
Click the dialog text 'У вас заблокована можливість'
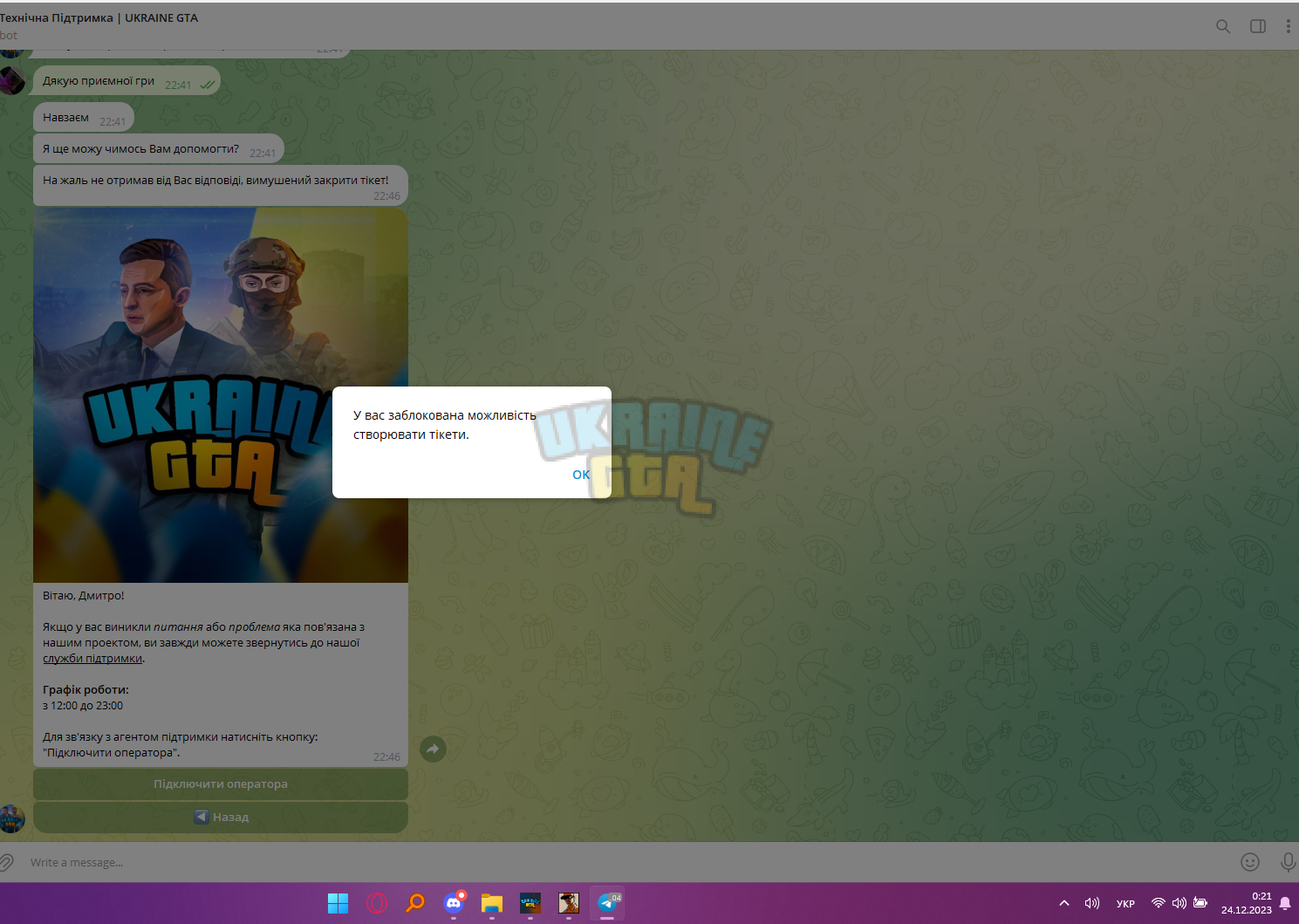tap(445, 415)
